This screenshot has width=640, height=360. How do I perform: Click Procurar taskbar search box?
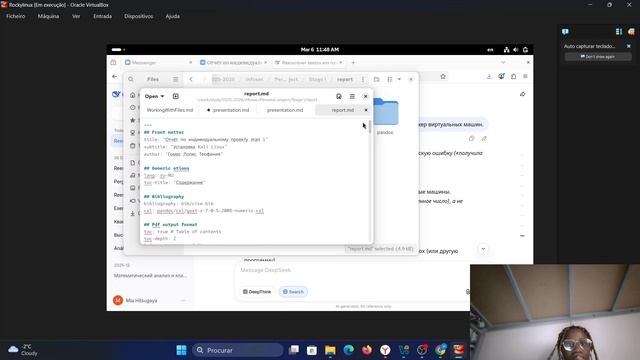pyautogui.click(x=238, y=350)
